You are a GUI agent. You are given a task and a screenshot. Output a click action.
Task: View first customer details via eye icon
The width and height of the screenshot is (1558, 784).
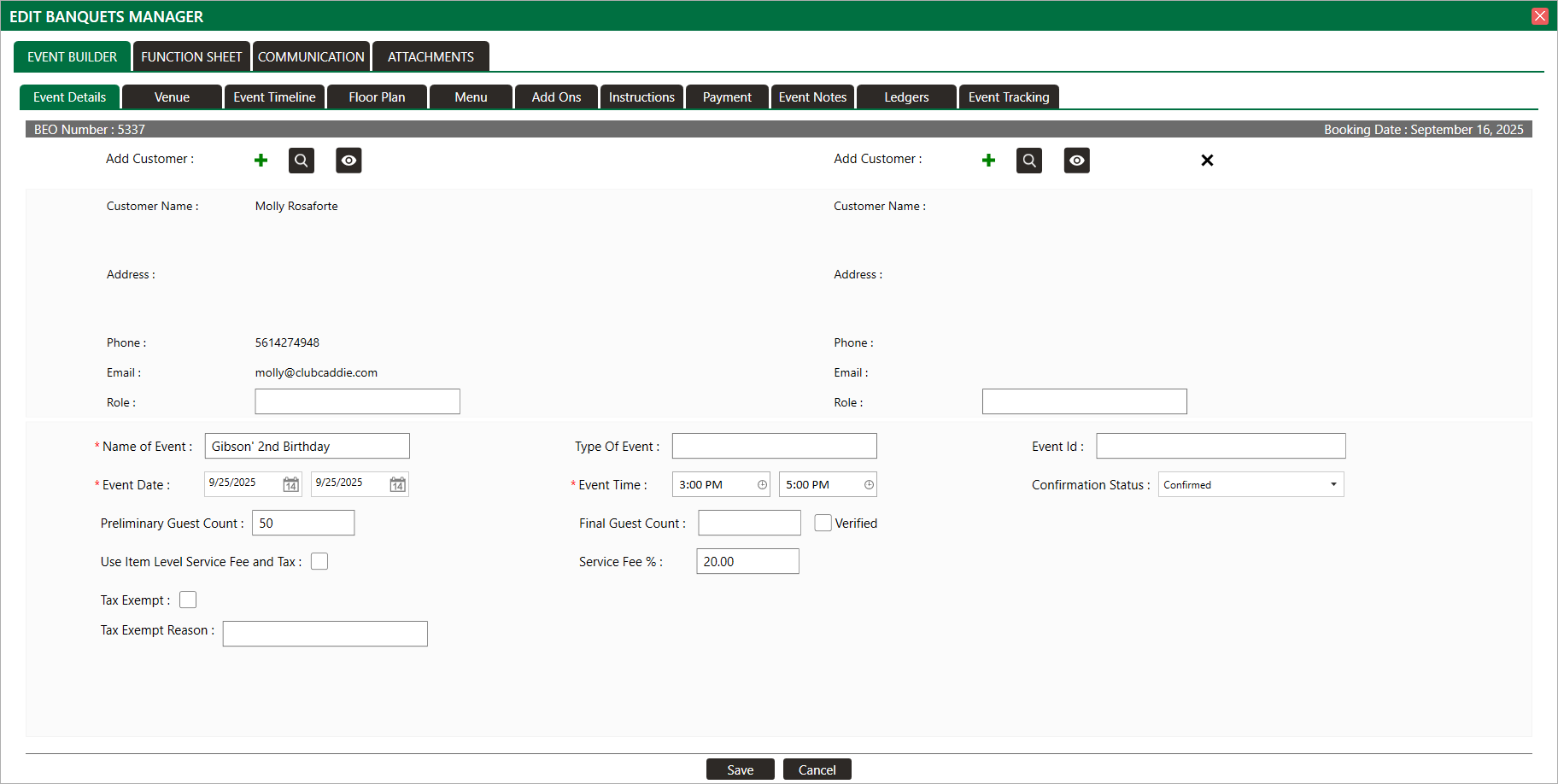pos(348,161)
